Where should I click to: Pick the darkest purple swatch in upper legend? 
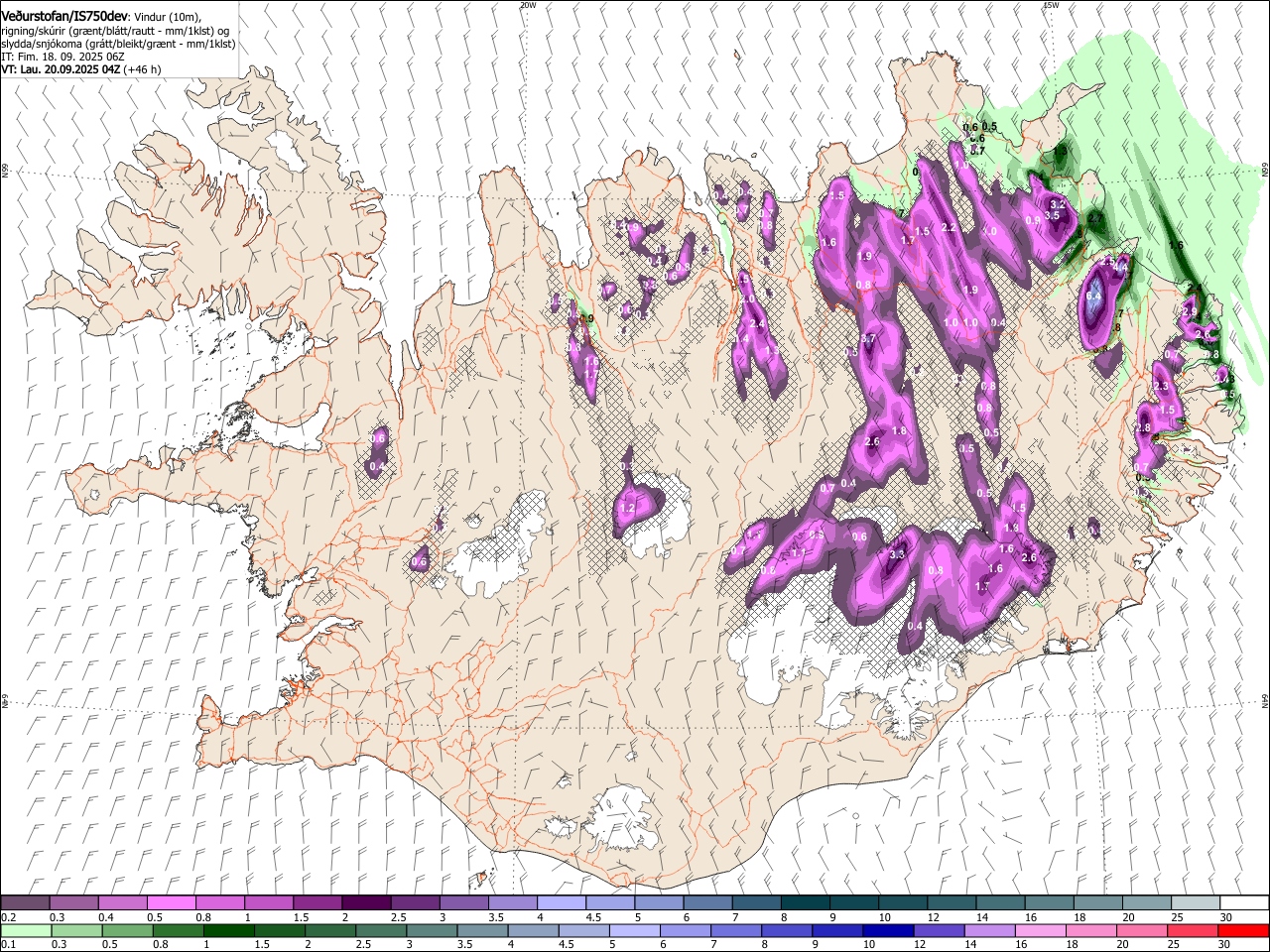(x=365, y=902)
